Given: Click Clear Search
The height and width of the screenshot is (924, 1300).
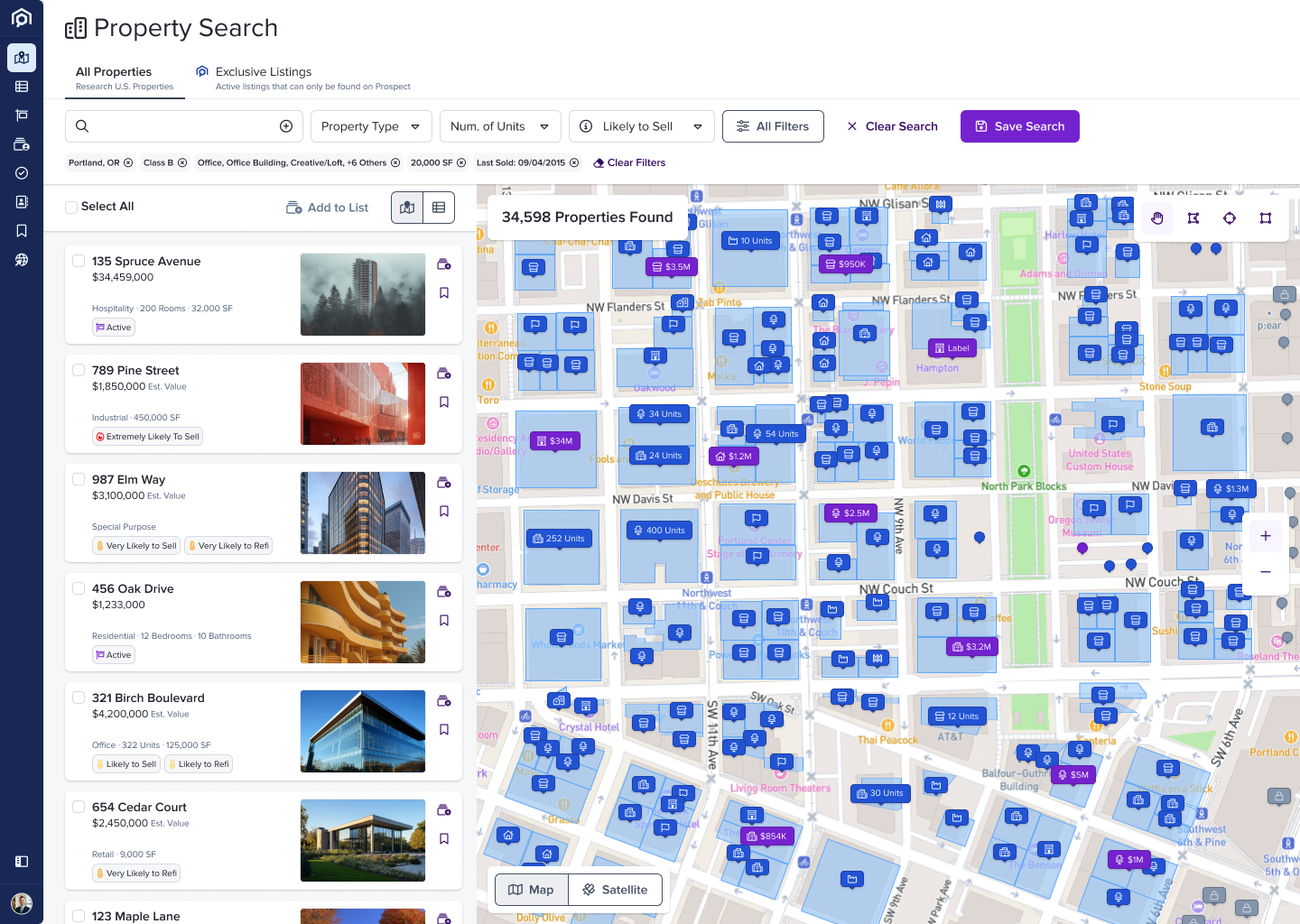Looking at the screenshot, I should 892,126.
